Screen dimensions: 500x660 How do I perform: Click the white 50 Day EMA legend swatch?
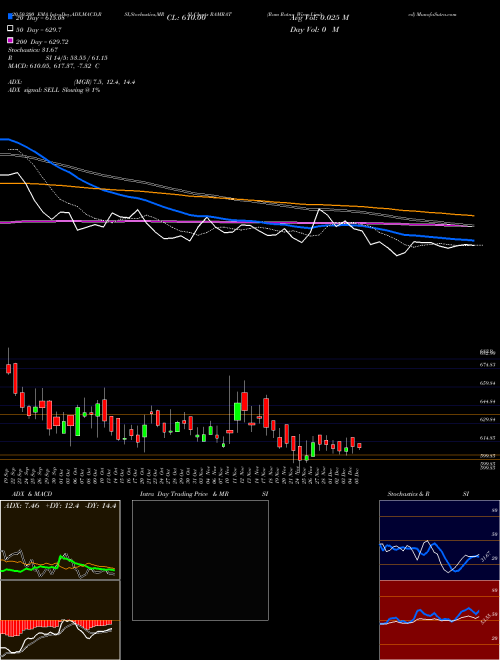pos(10,29)
